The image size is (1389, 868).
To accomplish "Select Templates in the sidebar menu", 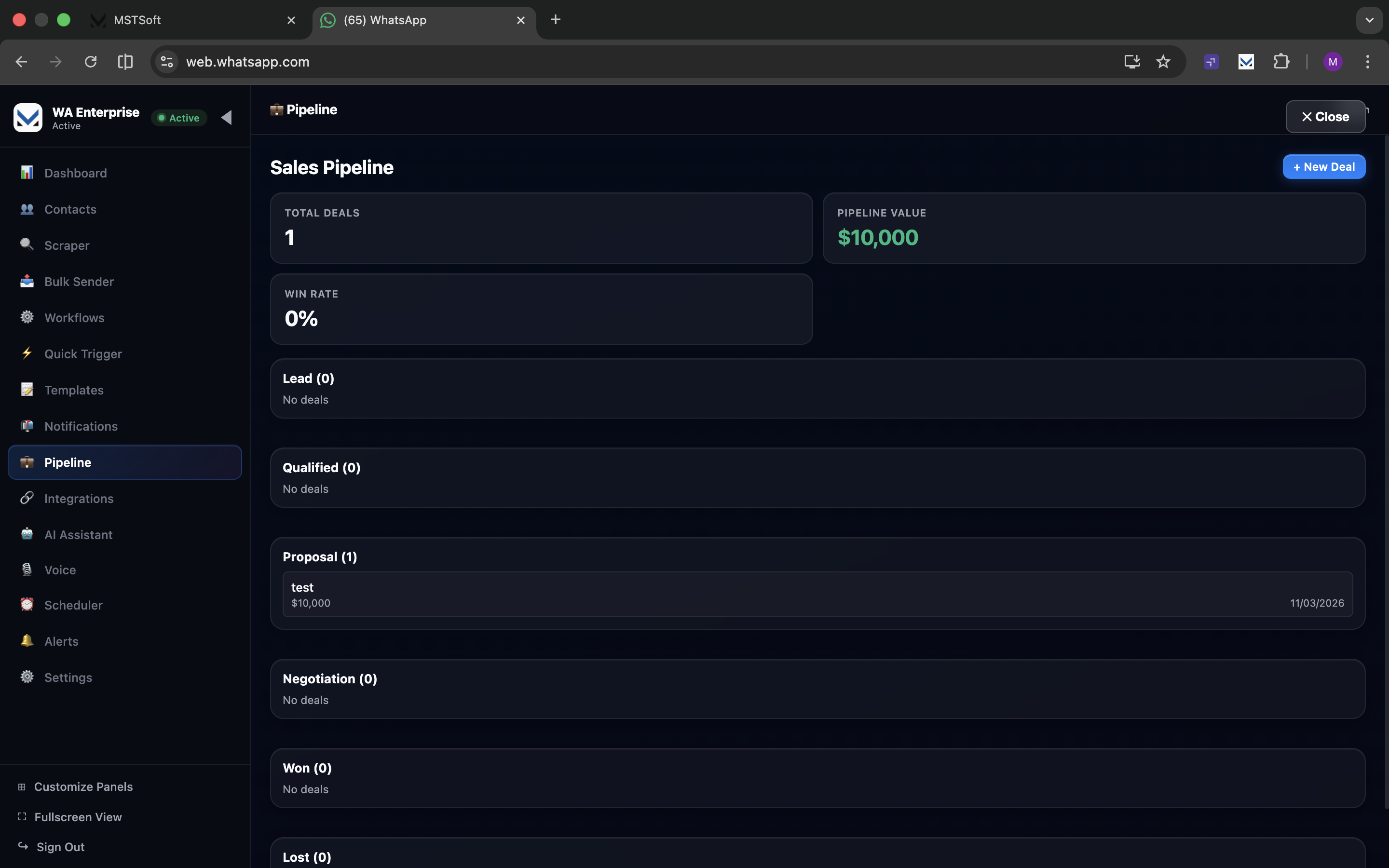I will pos(74,390).
